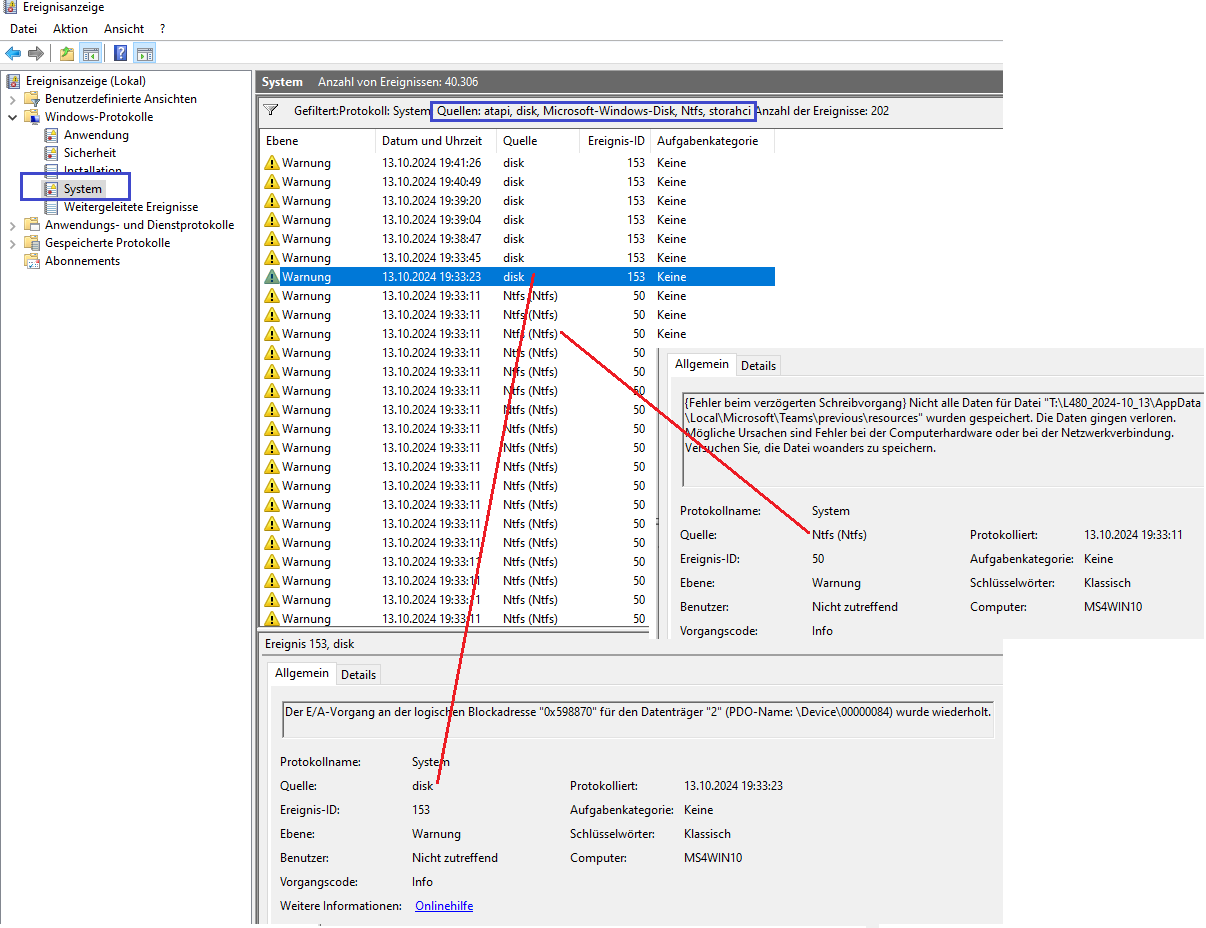Switch to the Details tab of event 50
The width and height of the screenshot is (1206, 928).
(x=757, y=365)
